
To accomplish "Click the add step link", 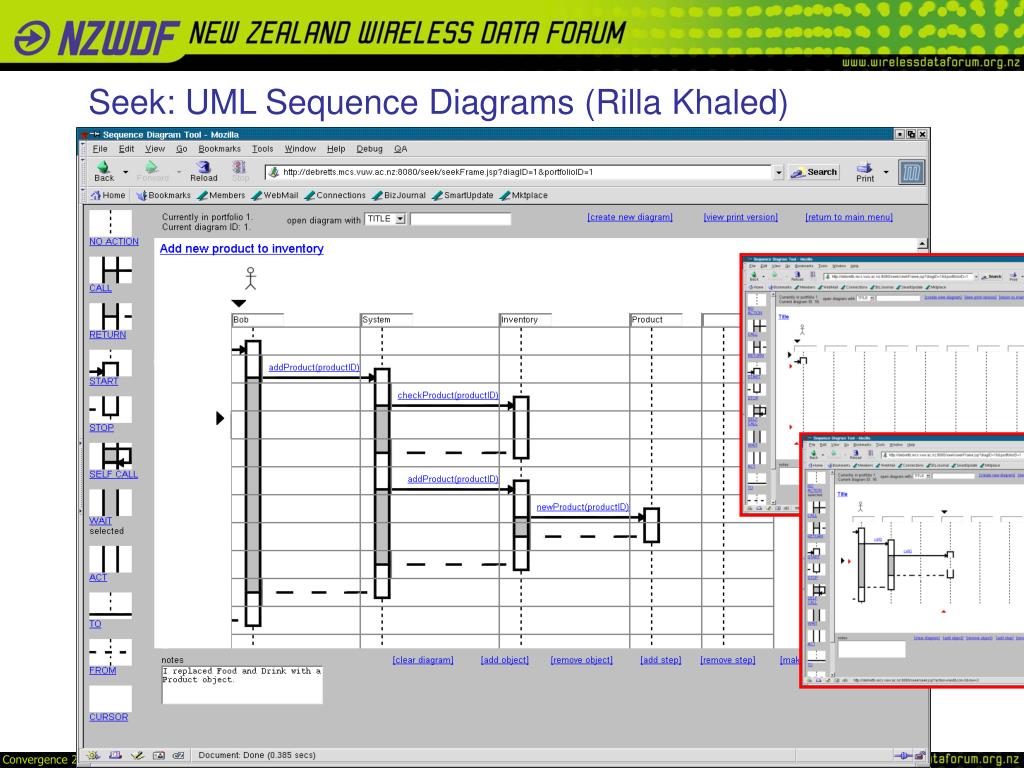I will (661, 660).
